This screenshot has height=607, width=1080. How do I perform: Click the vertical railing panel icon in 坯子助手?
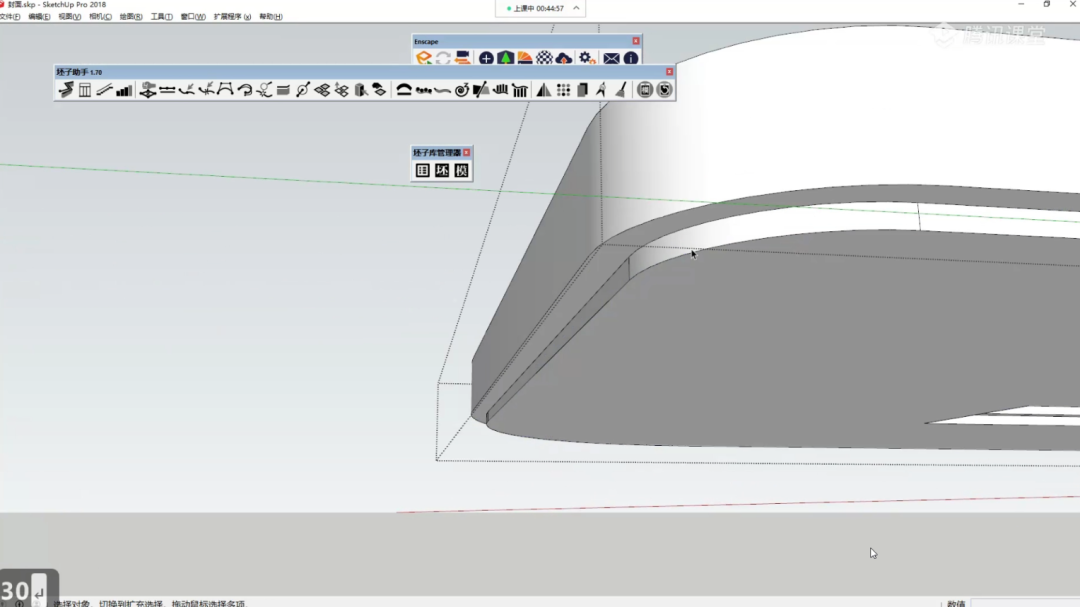[x=85, y=90]
